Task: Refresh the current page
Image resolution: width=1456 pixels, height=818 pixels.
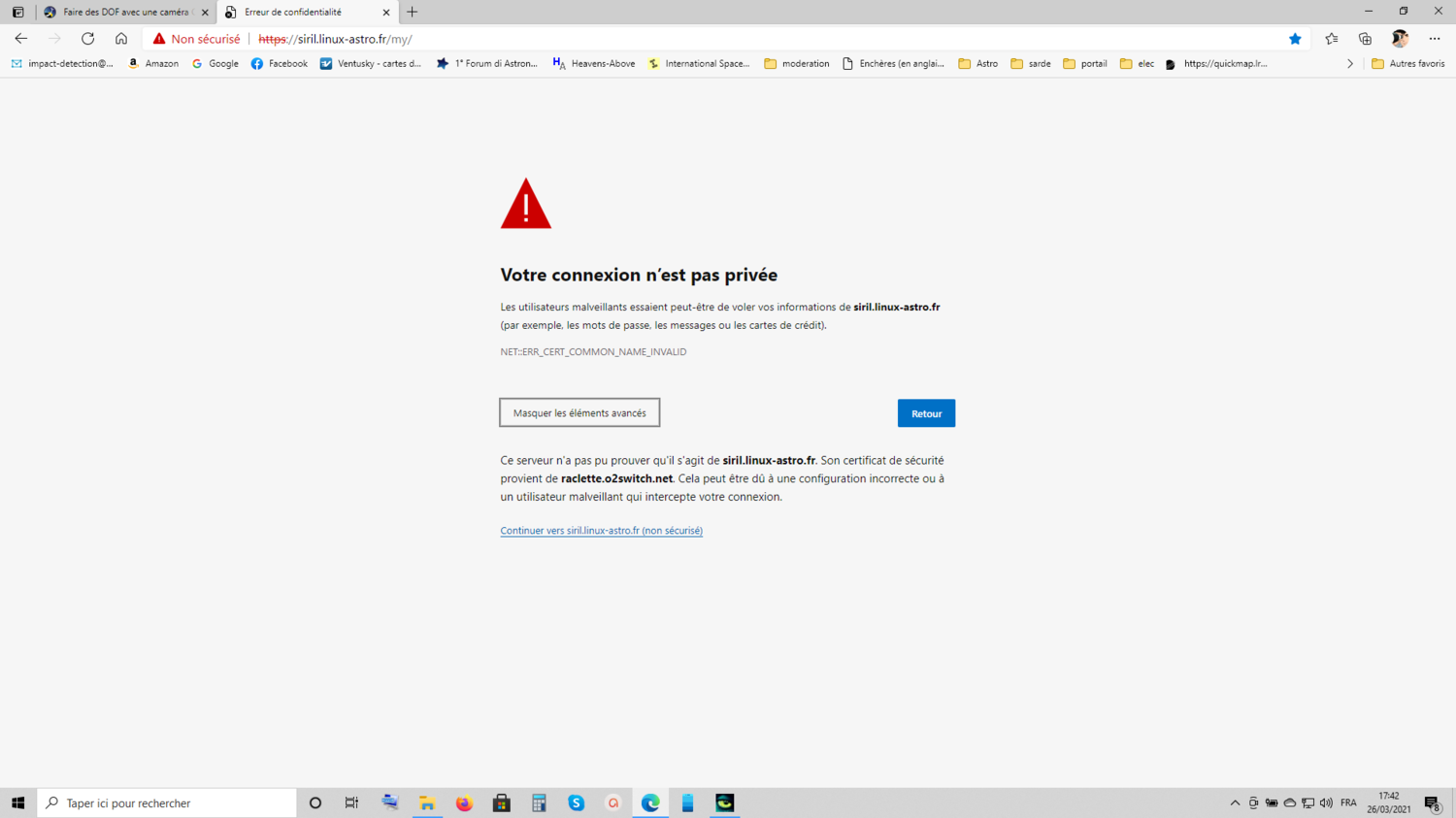Action: 87,39
